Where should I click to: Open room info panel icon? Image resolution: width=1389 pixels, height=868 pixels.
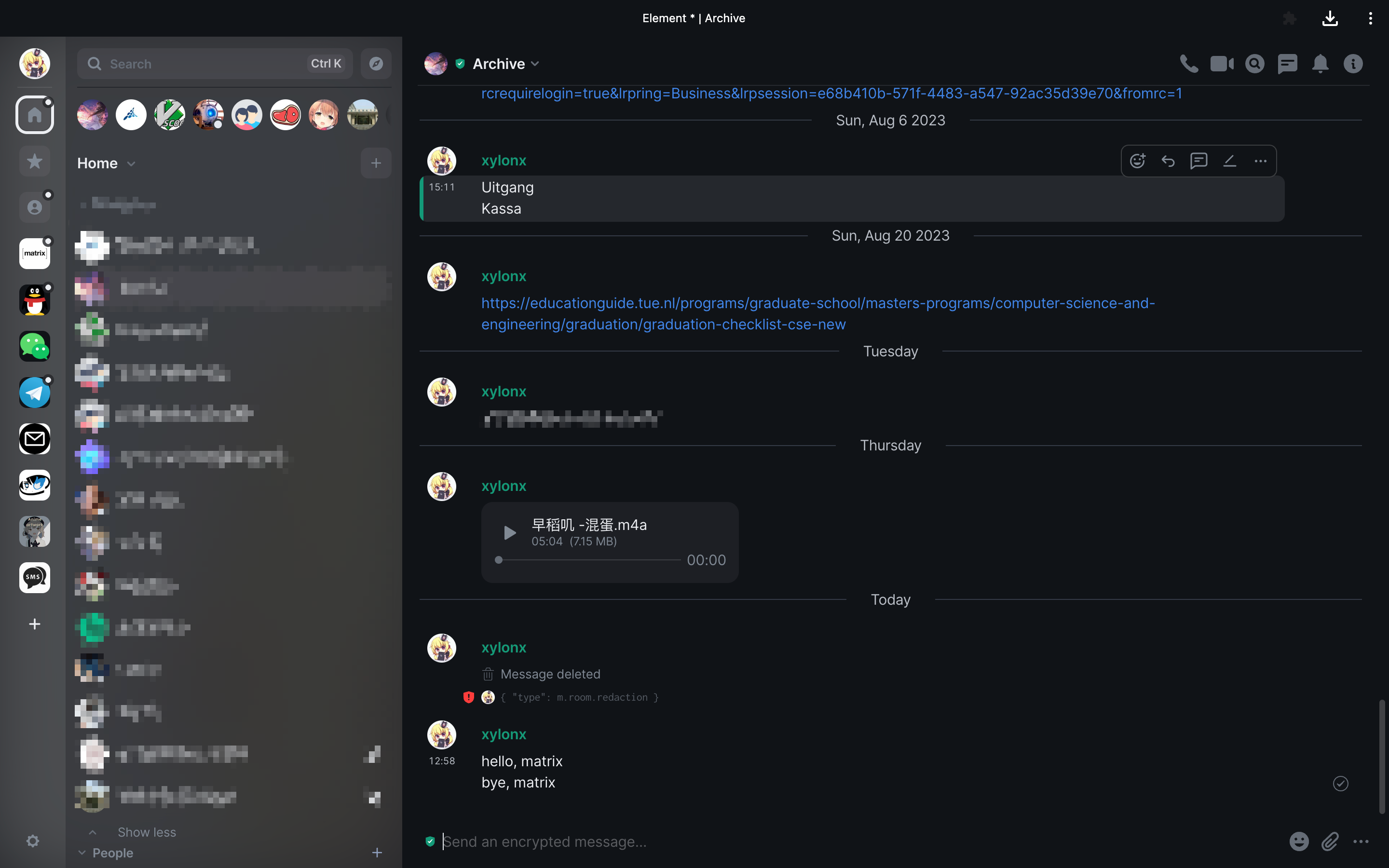pos(1353,64)
